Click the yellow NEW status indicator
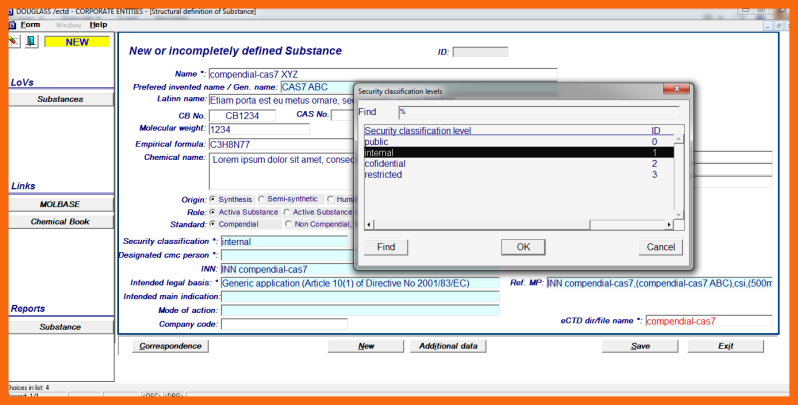The height and width of the screenshot is (405, 798). click(77, 42)
